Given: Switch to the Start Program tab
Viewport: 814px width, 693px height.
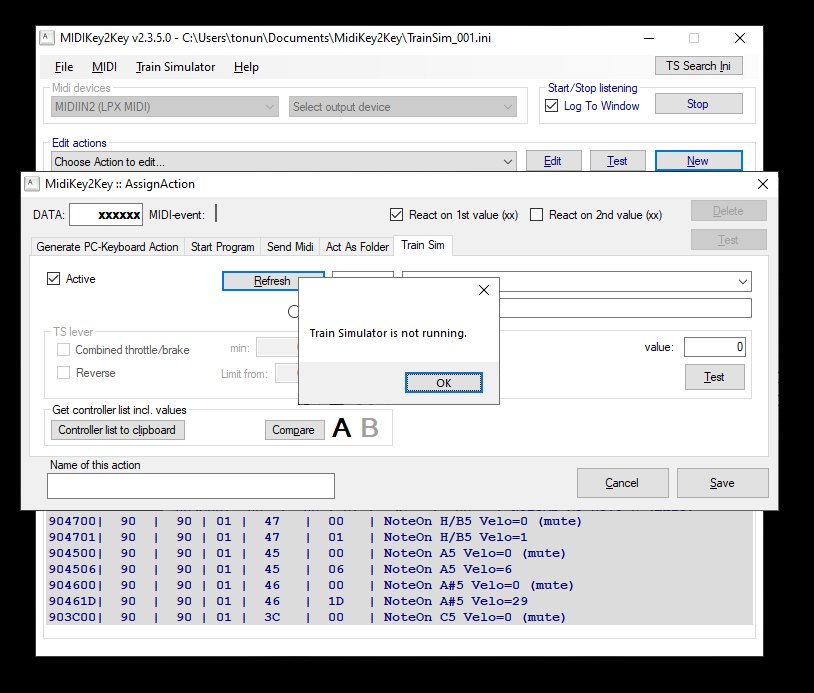Looking at the screenshot, I should pyautogui.click(x=222, y=247).
